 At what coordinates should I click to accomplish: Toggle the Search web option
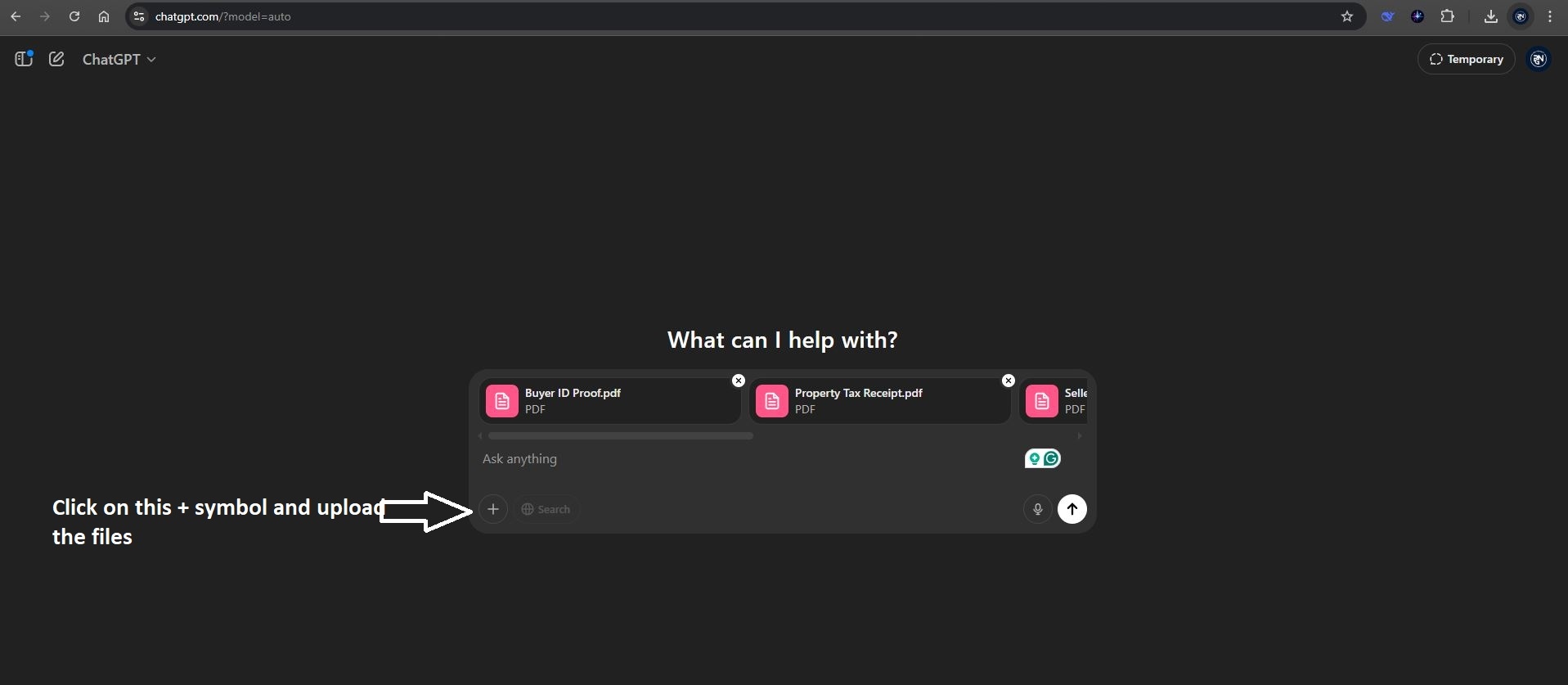point(546,509)
